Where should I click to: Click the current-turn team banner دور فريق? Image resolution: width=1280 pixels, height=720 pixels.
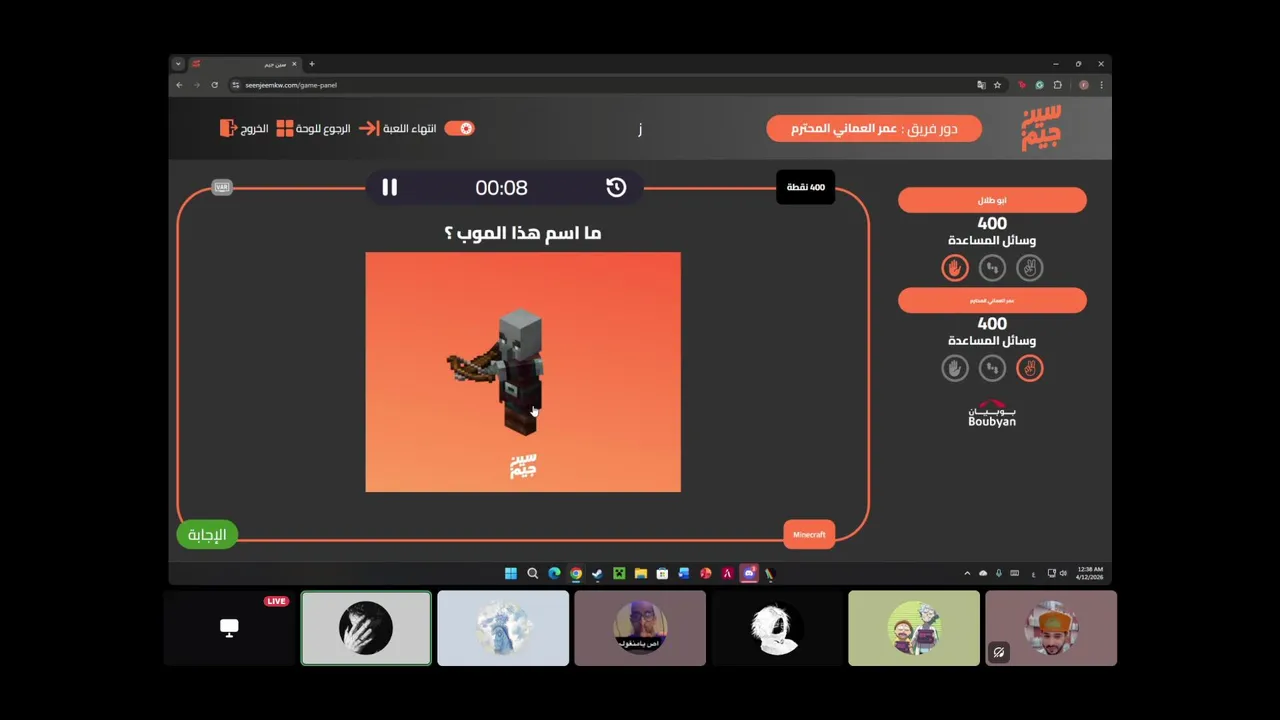point(874,128)
